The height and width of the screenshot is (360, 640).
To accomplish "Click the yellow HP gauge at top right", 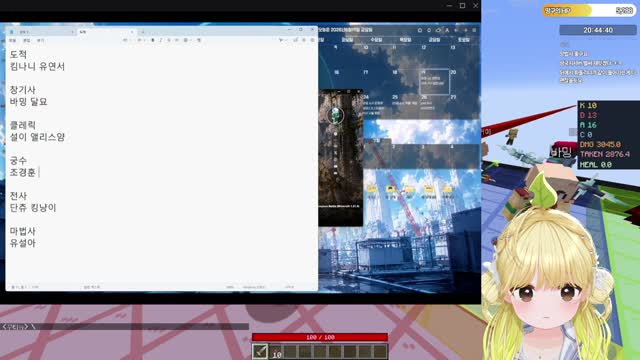I will [588, 11].
